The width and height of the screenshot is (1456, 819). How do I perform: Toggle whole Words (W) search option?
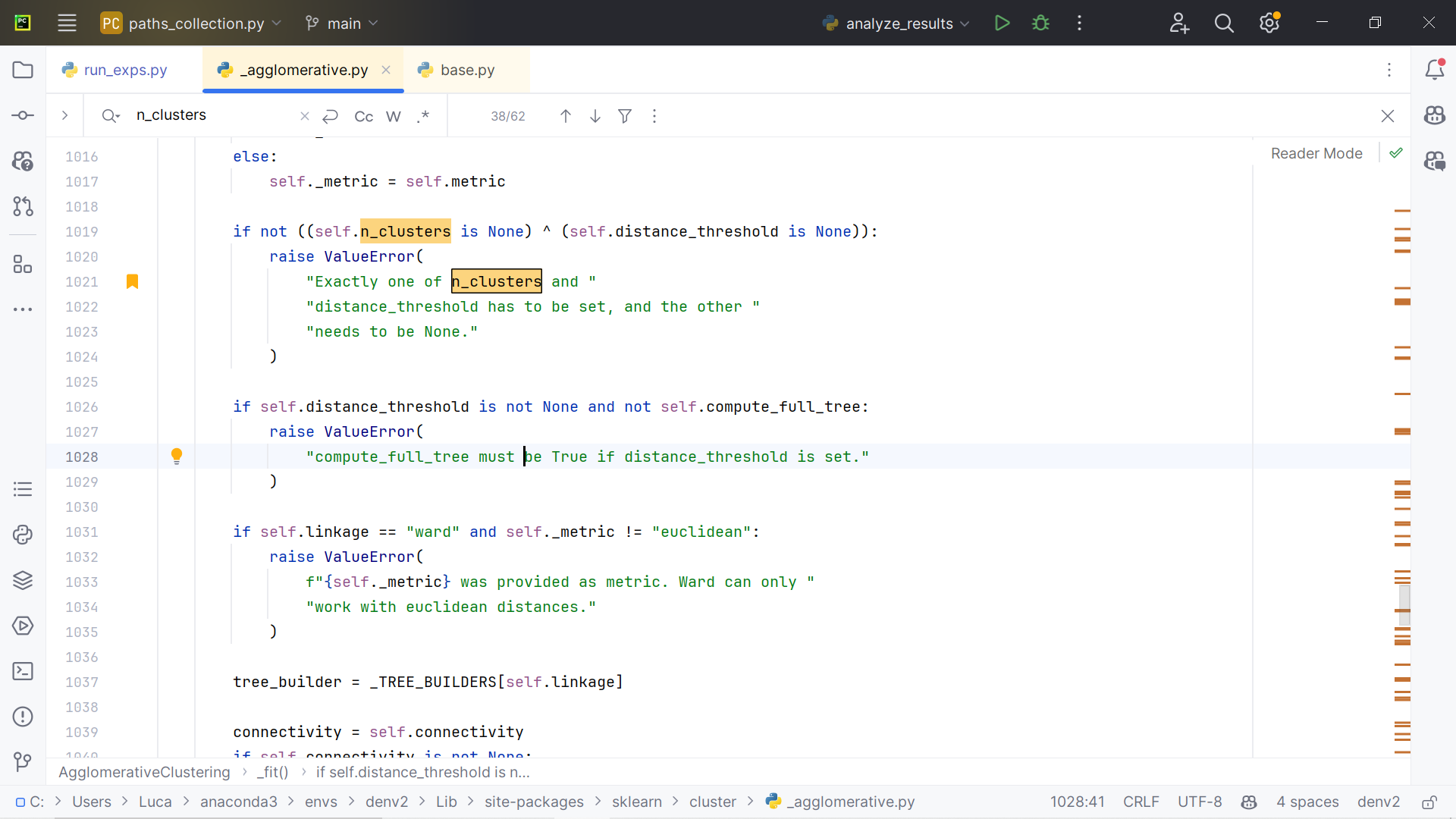point(394,116)
